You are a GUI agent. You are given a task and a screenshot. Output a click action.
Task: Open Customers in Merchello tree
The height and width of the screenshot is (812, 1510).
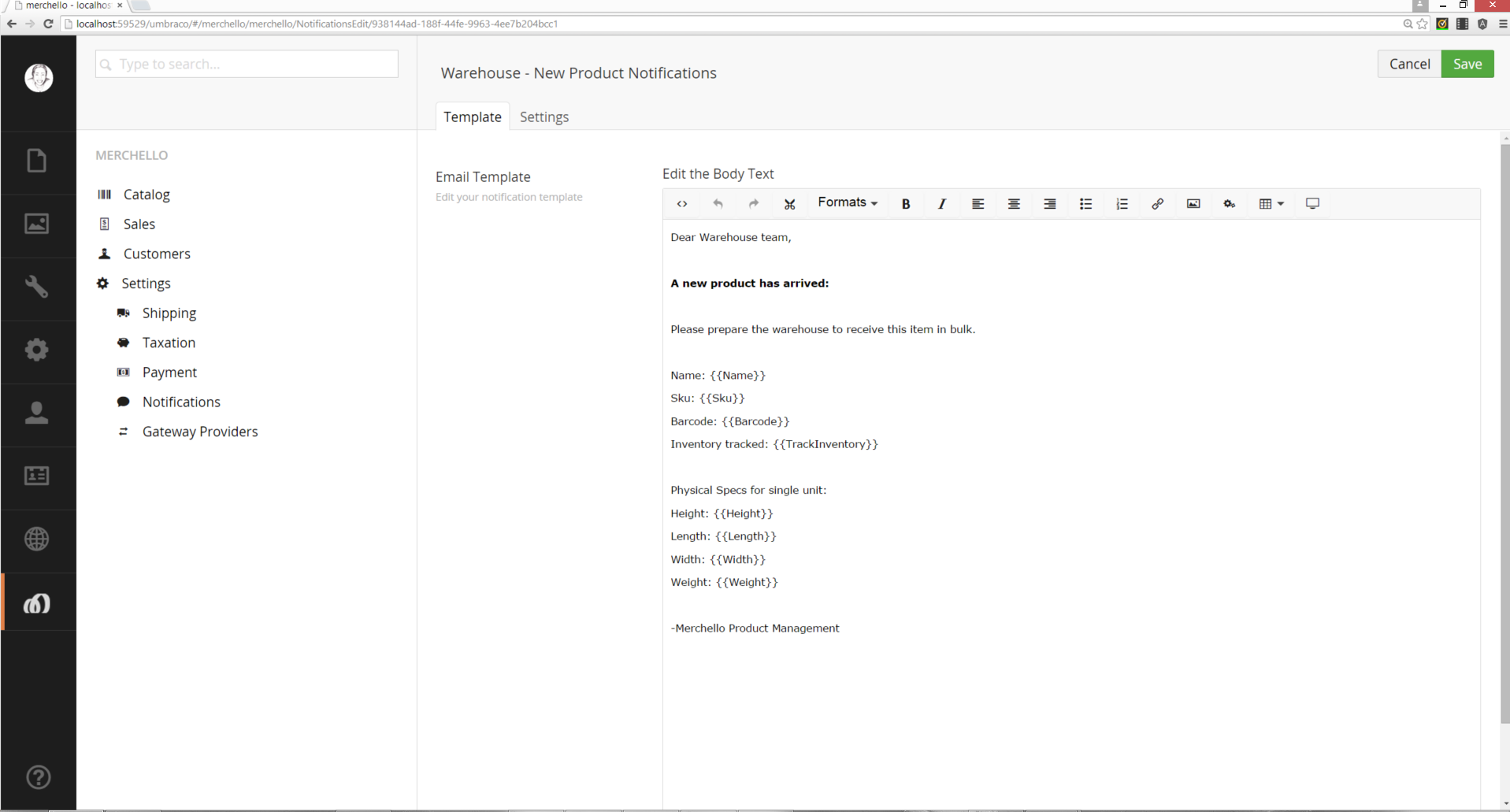[157, 254]
